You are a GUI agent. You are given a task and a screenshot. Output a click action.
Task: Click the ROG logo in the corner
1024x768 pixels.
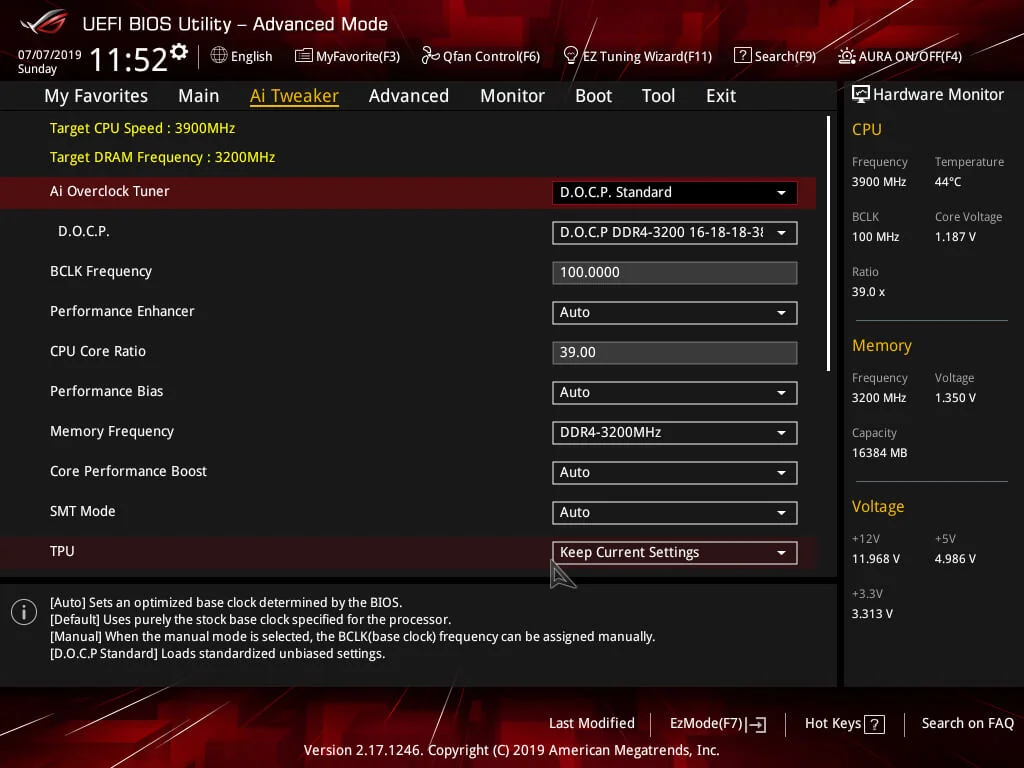[41, 23]
